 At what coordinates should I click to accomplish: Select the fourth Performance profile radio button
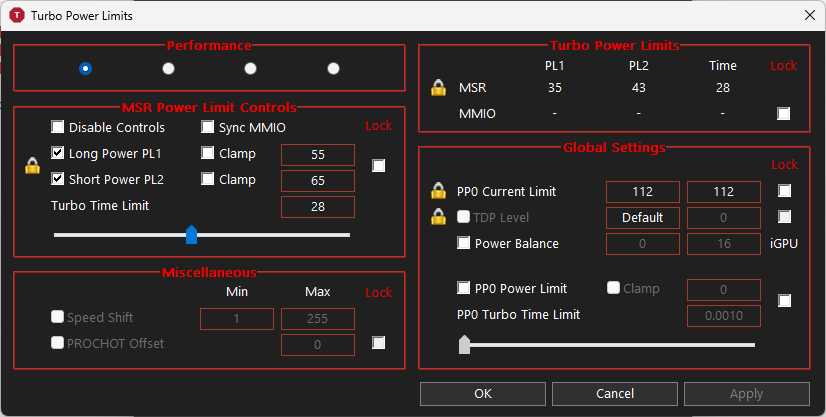[x=333, y=68]
